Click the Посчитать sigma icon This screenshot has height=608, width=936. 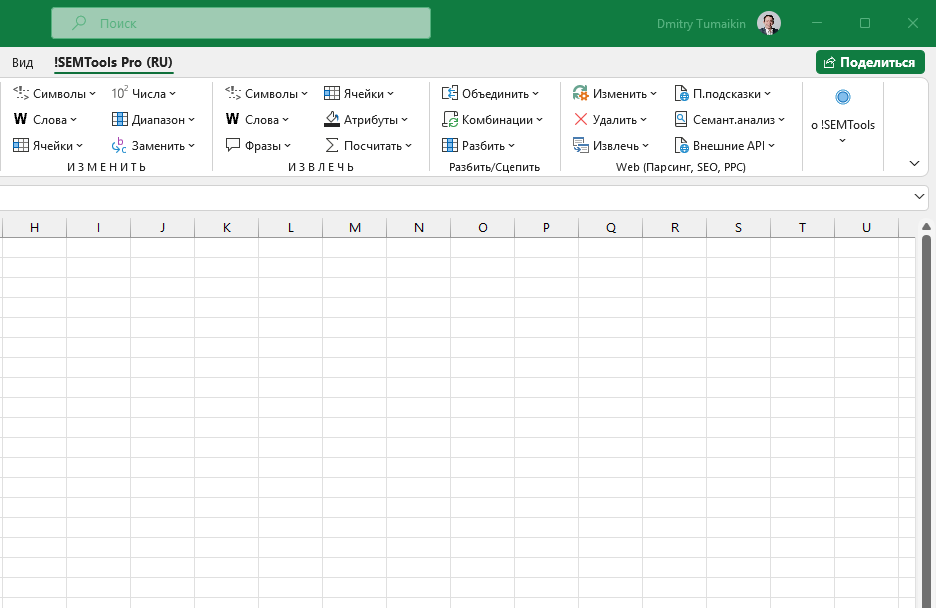[x=332, y=146]
